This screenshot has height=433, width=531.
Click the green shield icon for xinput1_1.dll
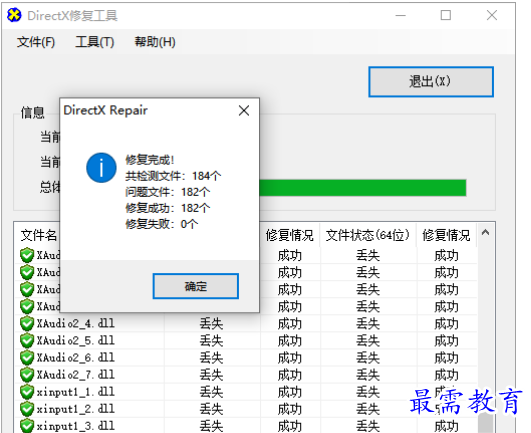(27, 392)
